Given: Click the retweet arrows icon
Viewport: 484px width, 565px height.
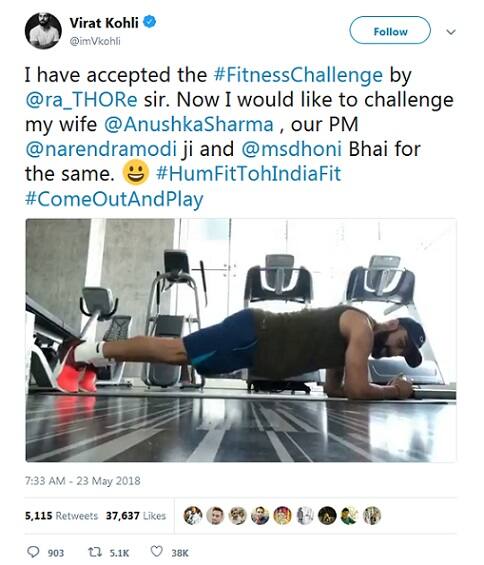Looking at the screenshot, I should 95,552.
